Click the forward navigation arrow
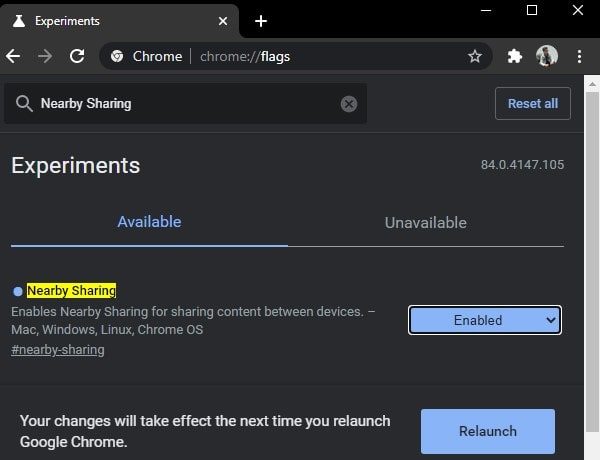Image resolution: width=600 pixels, height=460 pixels. (45, 56)
